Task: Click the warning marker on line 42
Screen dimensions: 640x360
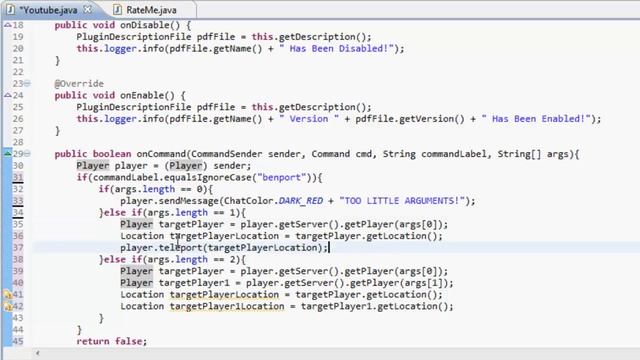Action: [8, 306]
